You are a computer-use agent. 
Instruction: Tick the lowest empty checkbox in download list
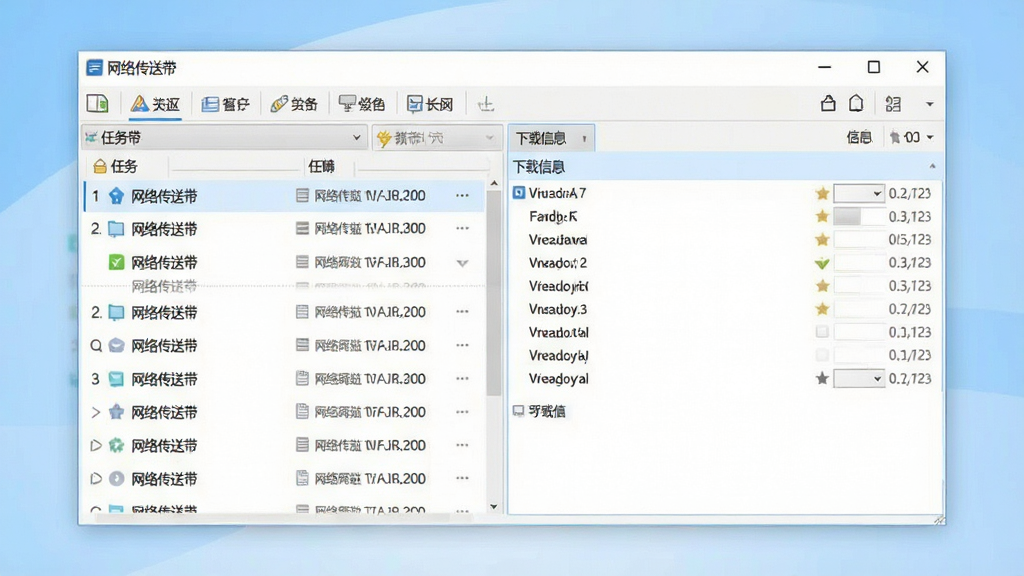tap(822, 355)
